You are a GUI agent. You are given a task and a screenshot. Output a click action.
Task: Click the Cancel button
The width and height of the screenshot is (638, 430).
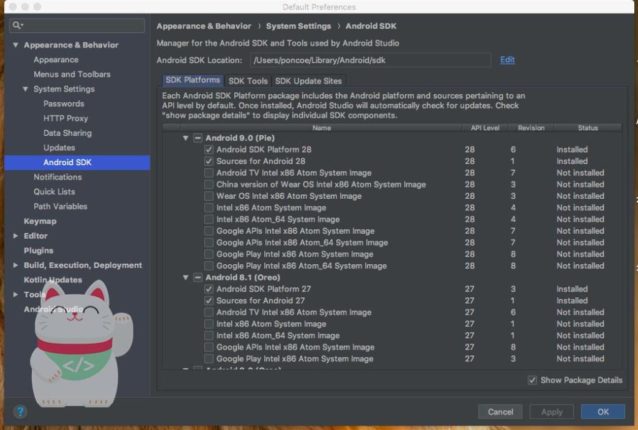coord(500,411)
